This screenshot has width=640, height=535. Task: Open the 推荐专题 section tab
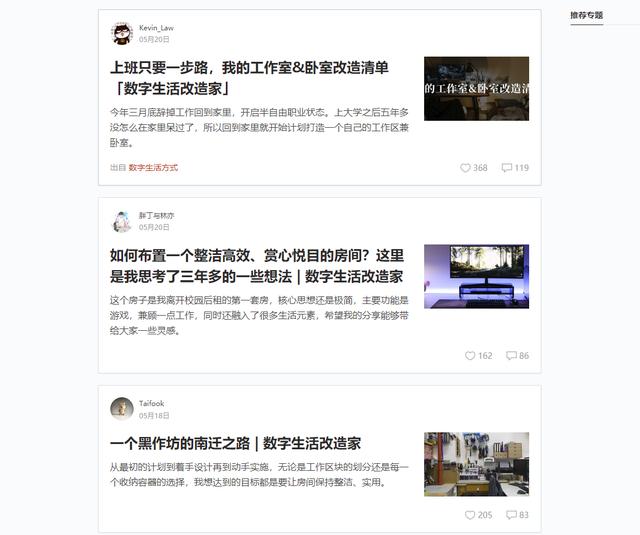coord(587,15)
